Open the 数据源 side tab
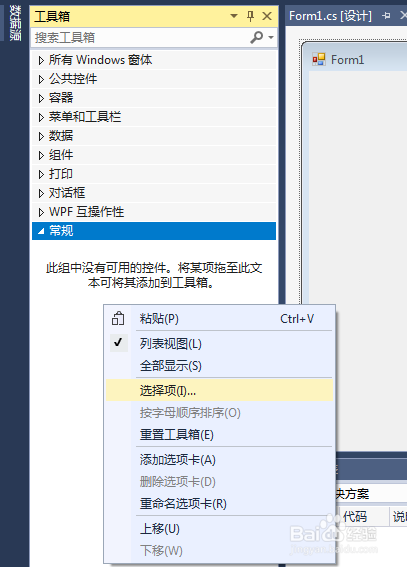 click(x=15, y=22)
